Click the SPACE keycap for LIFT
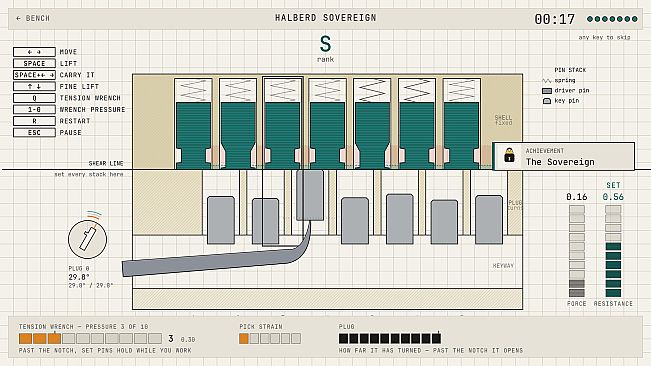651x366 pixels. (34, 63)
